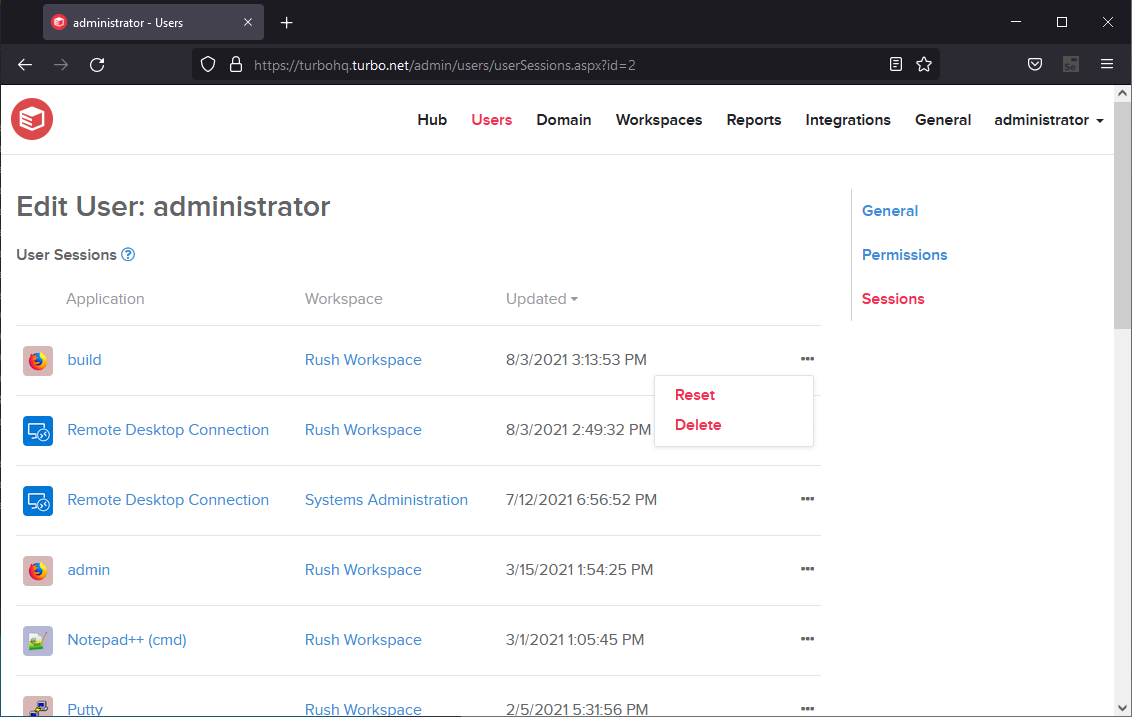Open Pocket save icon in toolbar

(x=1035, y=64)
